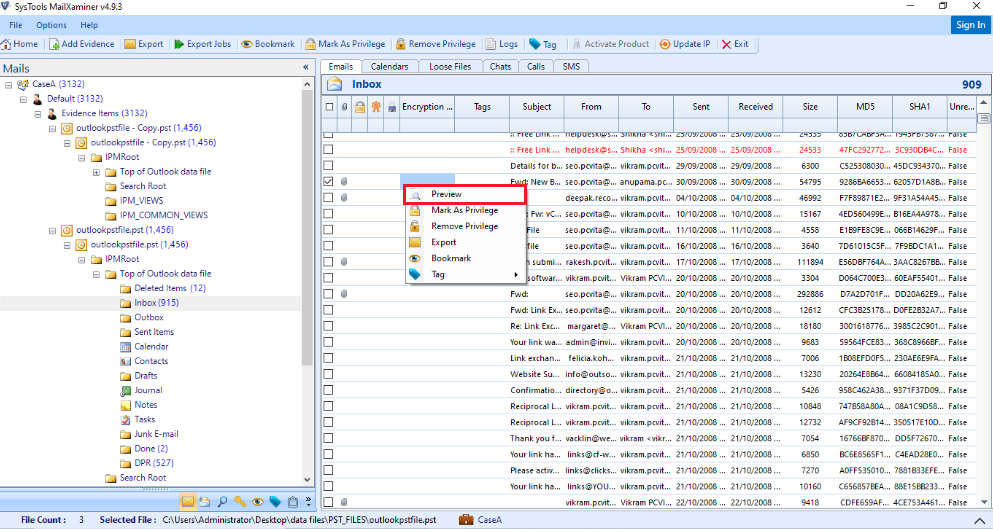This screenshot has width=993, height=529.
Task: Click the Exit toolbar button
Action: (x=735, y=44)
